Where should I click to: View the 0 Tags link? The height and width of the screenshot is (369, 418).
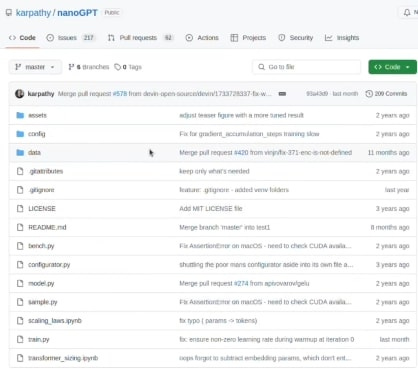click(x=128, y=67)
